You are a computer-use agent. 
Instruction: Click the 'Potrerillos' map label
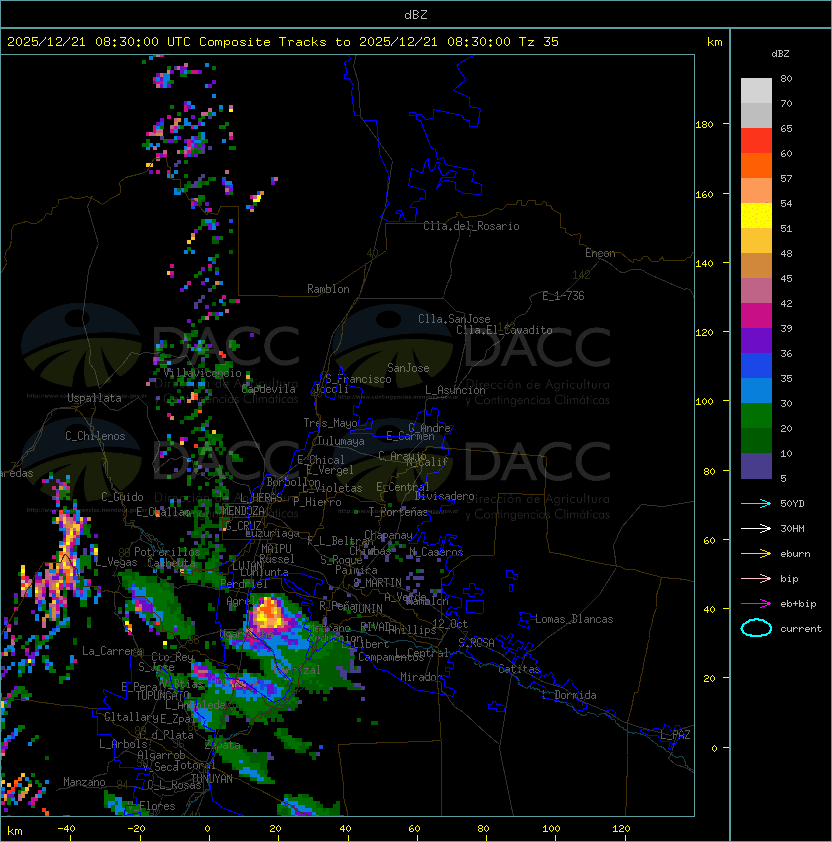tap(167, 552)
